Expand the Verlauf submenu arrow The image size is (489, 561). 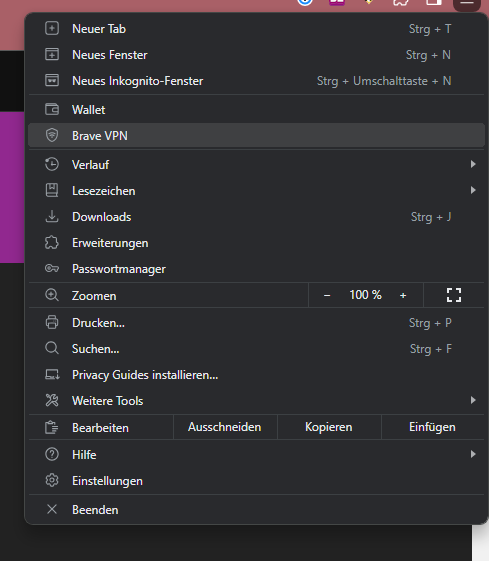pos(473,164)
